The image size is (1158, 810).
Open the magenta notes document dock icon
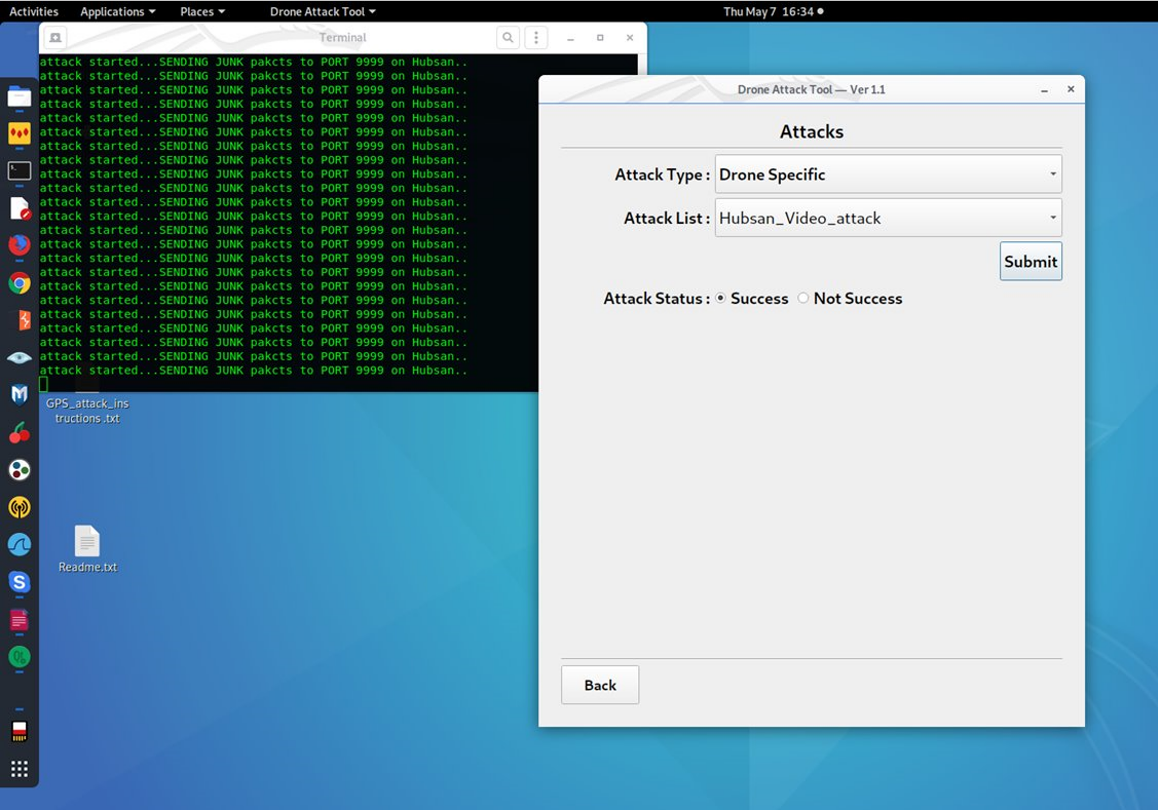click(19, 620)
